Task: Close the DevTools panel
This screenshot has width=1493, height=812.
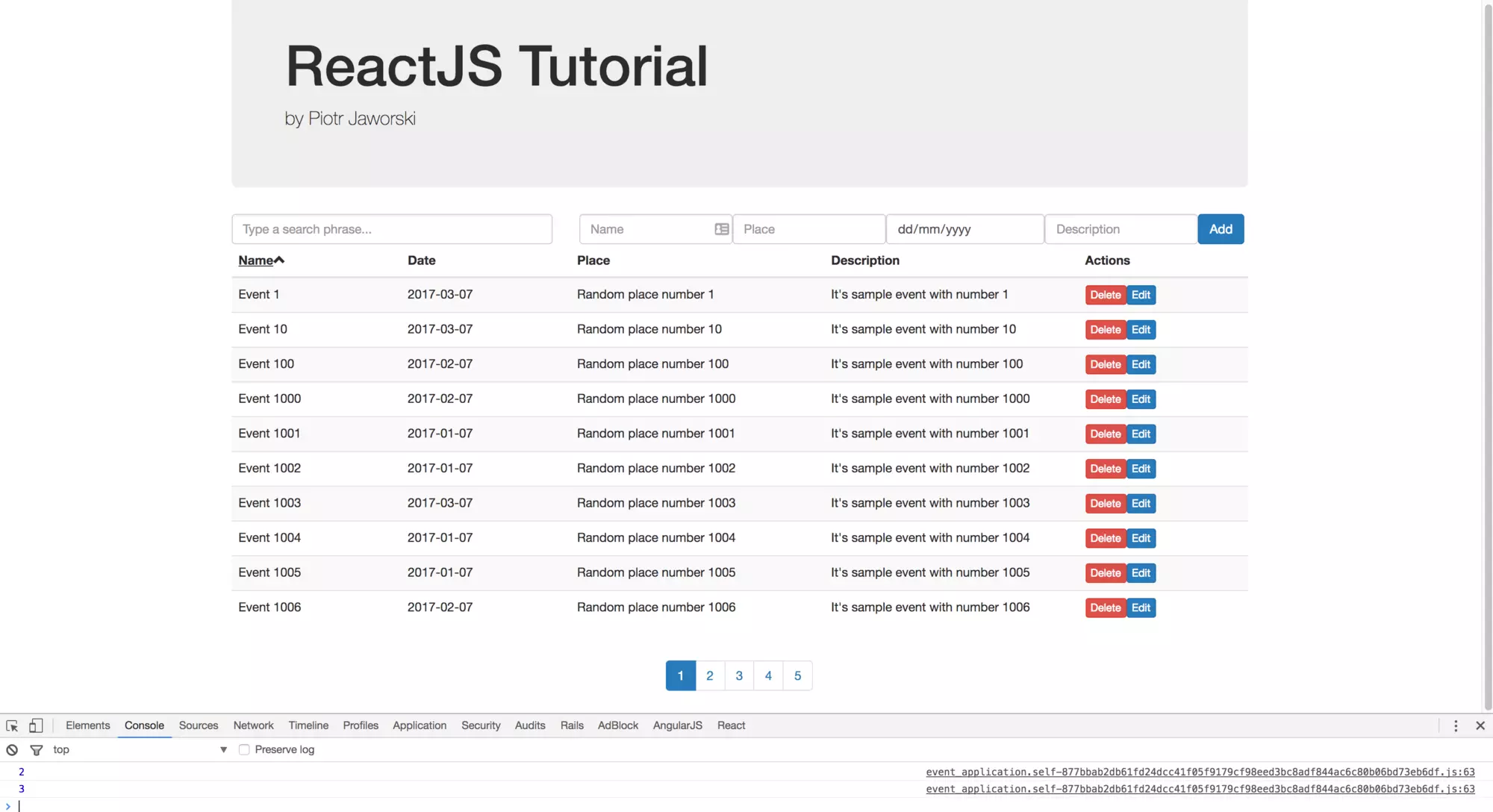Action: pyautogui.click(x=1480, y=725)
